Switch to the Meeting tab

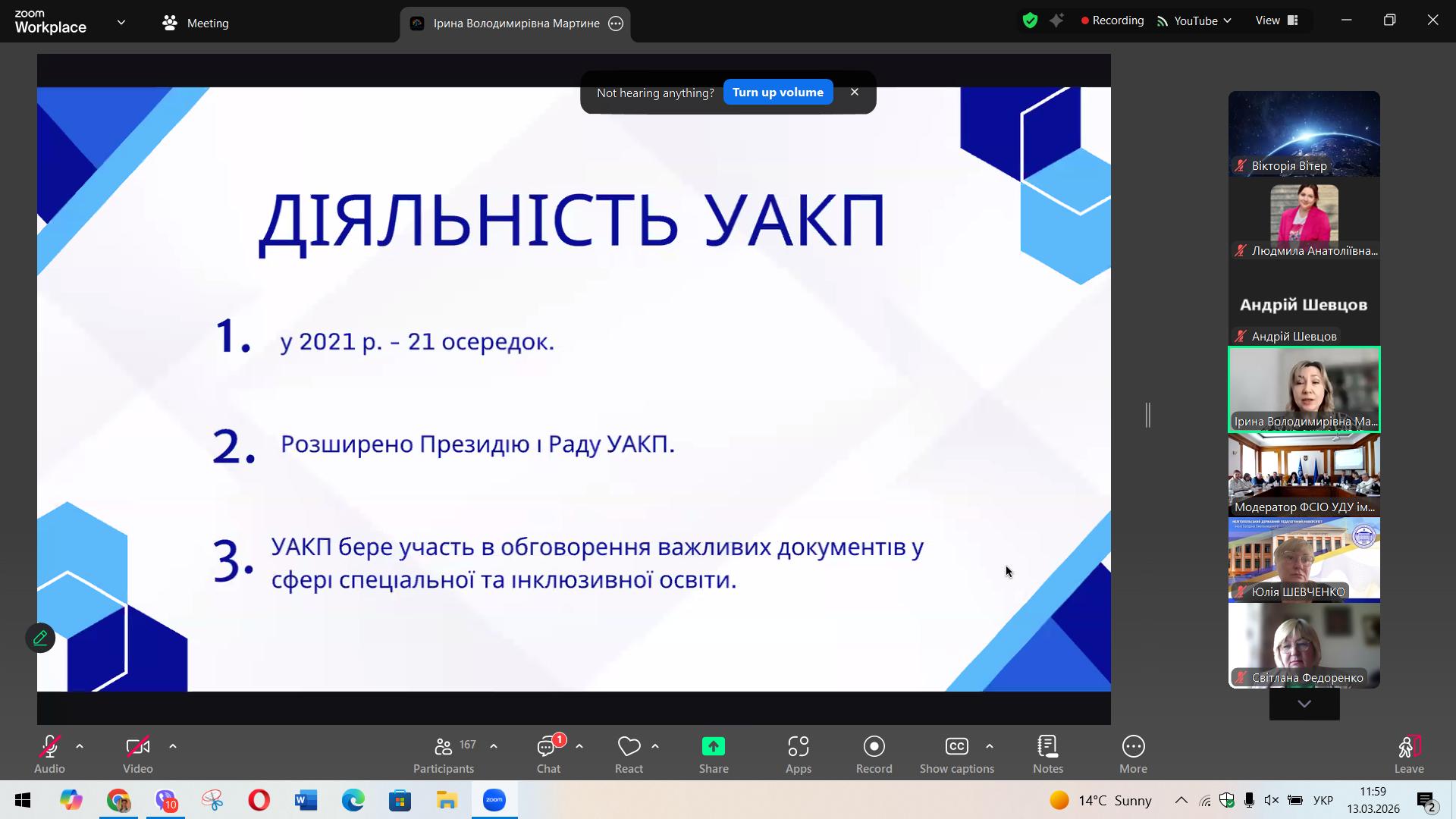point(196,23)
